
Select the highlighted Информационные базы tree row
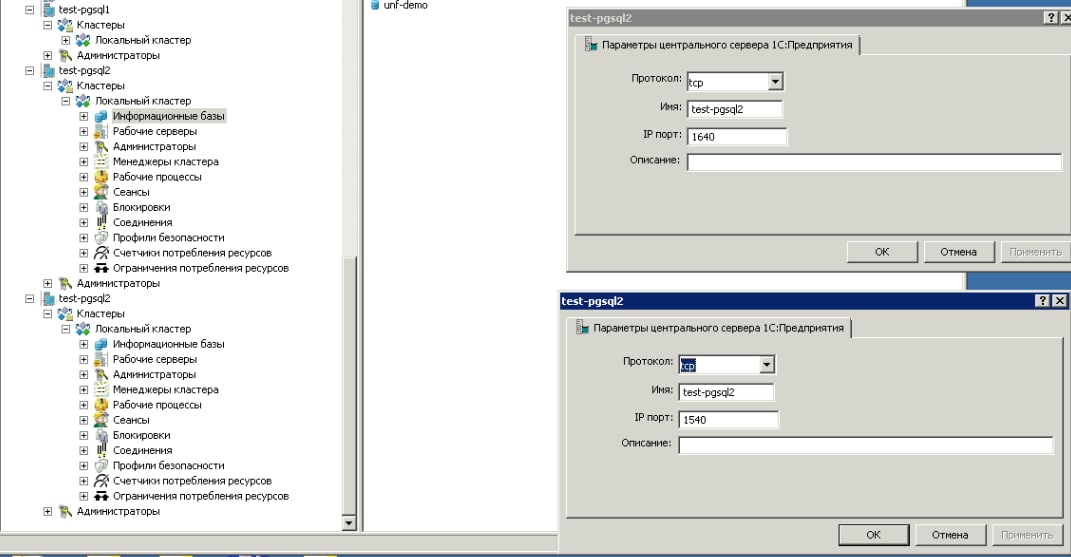pos(169,116)
